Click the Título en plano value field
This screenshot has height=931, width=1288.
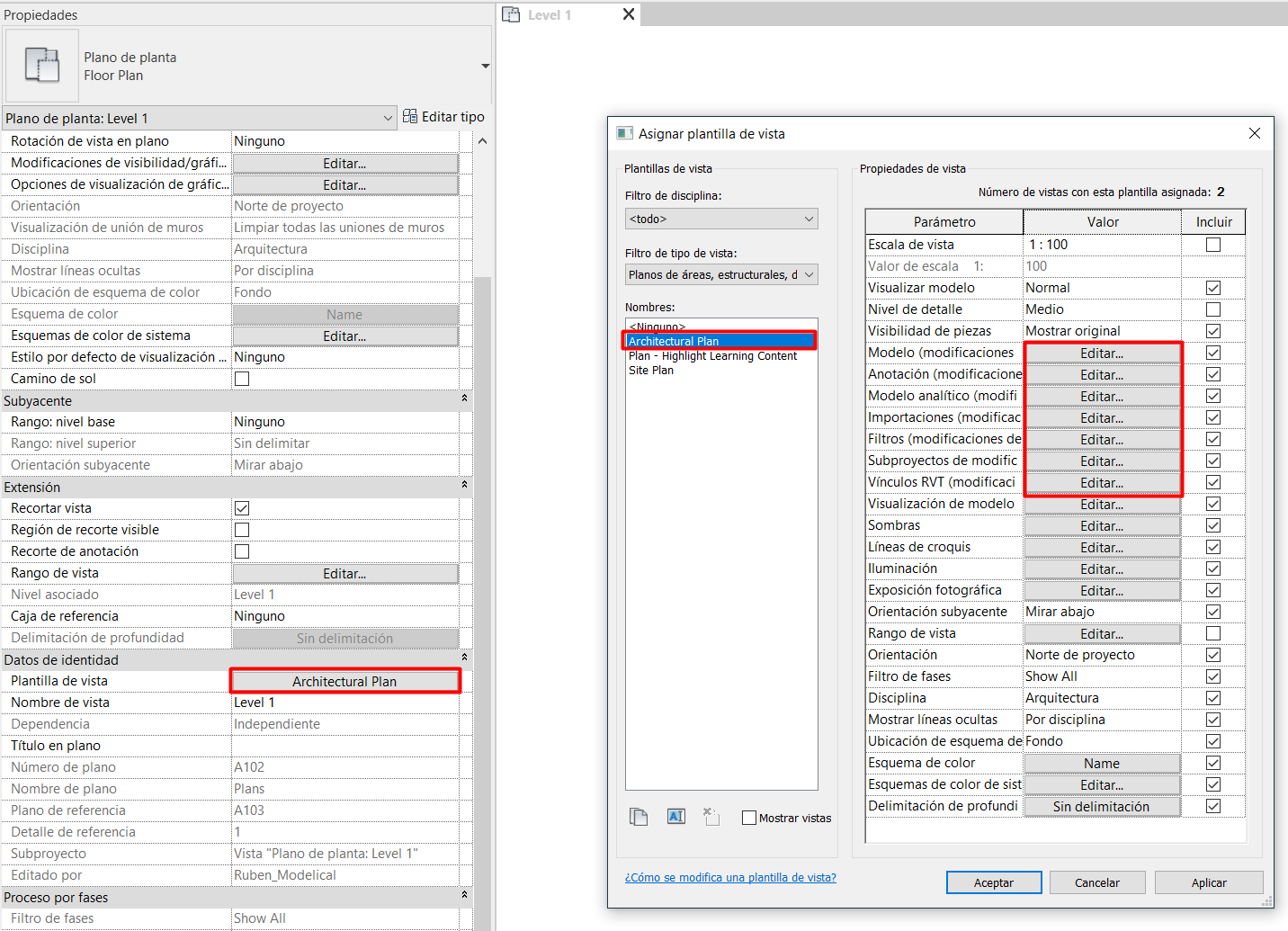[345, 746]
